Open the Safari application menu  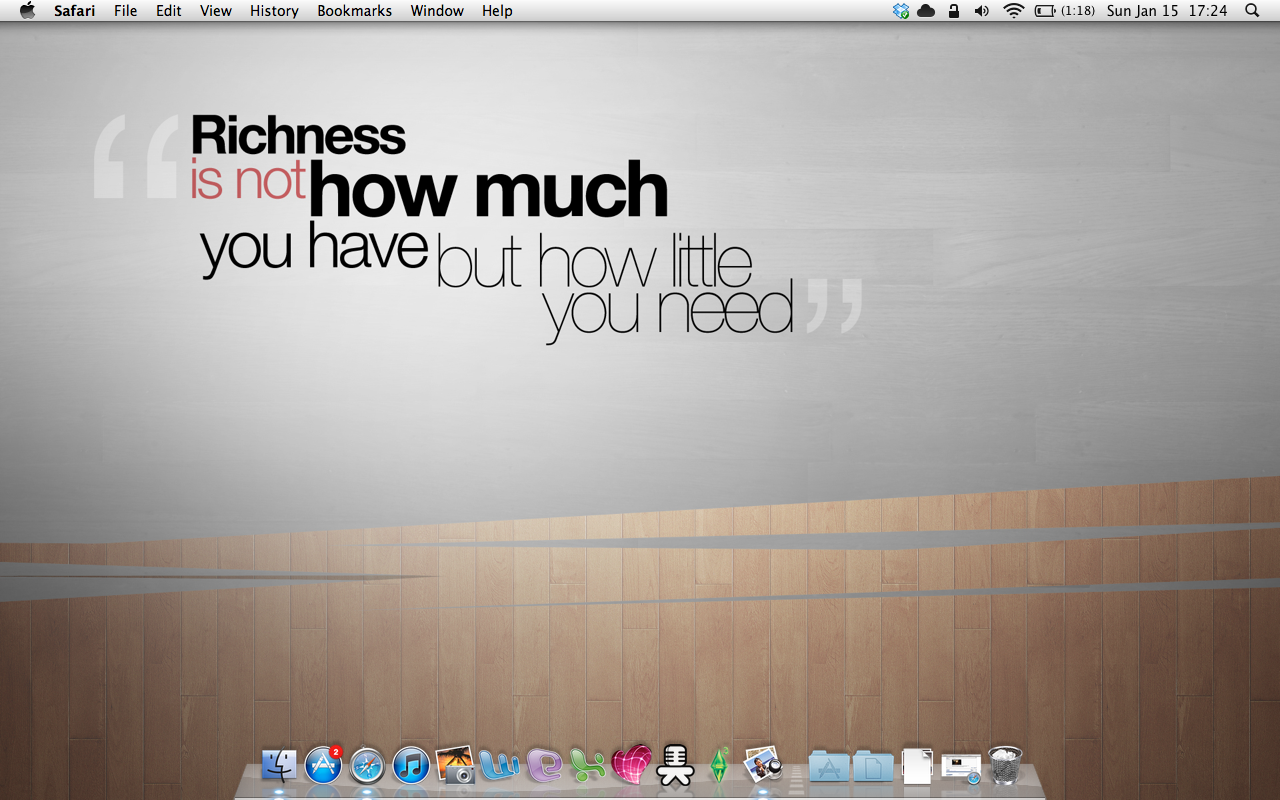(75, 11)
